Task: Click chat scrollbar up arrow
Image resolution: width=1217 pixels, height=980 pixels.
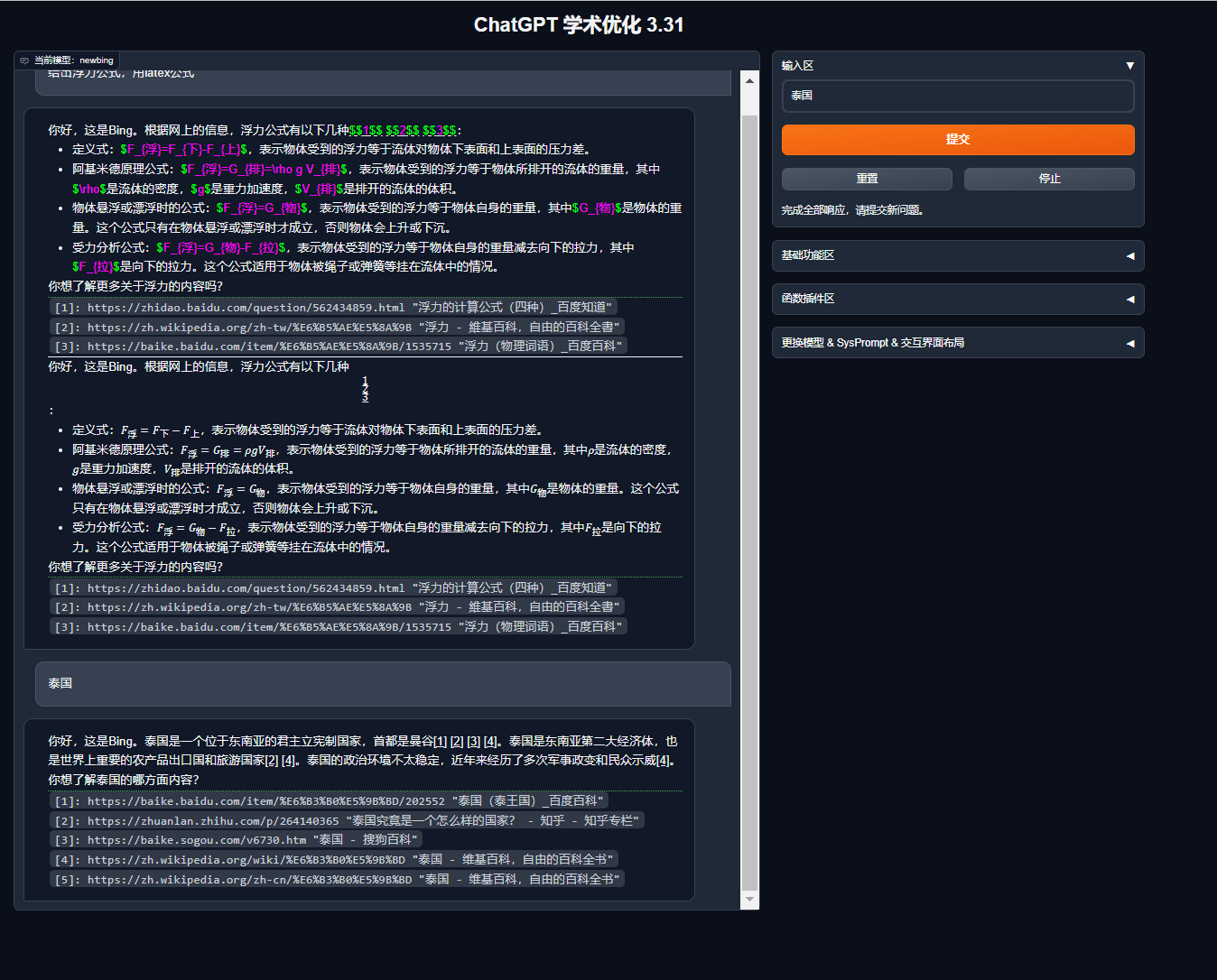Action: click(749, 80)
